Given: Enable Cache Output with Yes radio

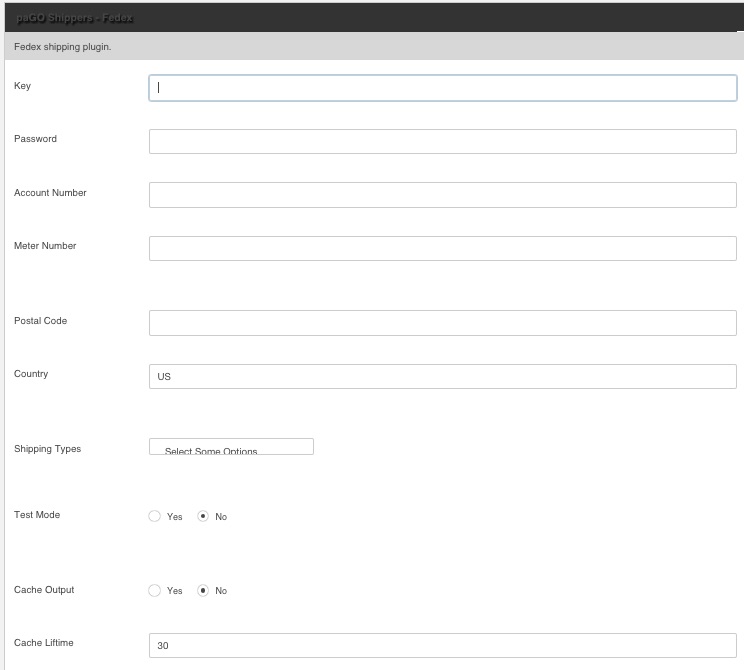Looking at the screenshot, I should (x=154, y=590).
